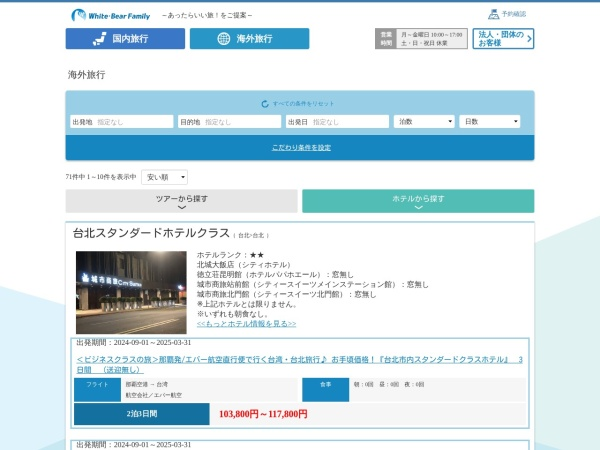This screenshot has width=600, height=450.
Task: Click the ホテルランク：★★ text
Action: pos(230,255)
